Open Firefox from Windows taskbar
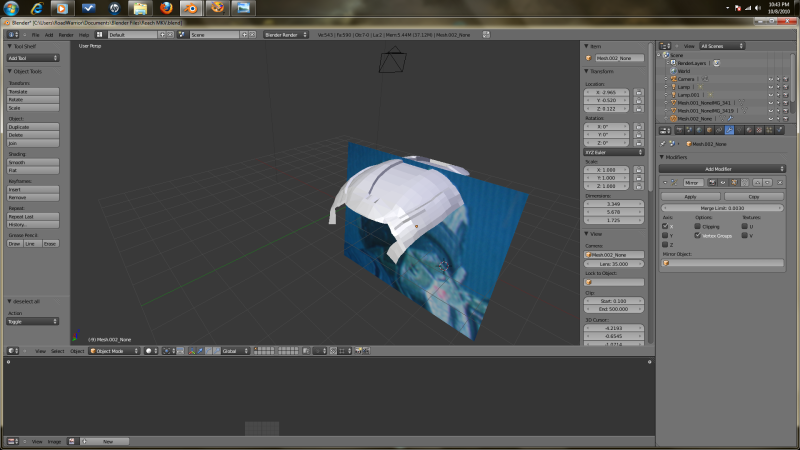 pyautogui.click(x=166, y=8)
